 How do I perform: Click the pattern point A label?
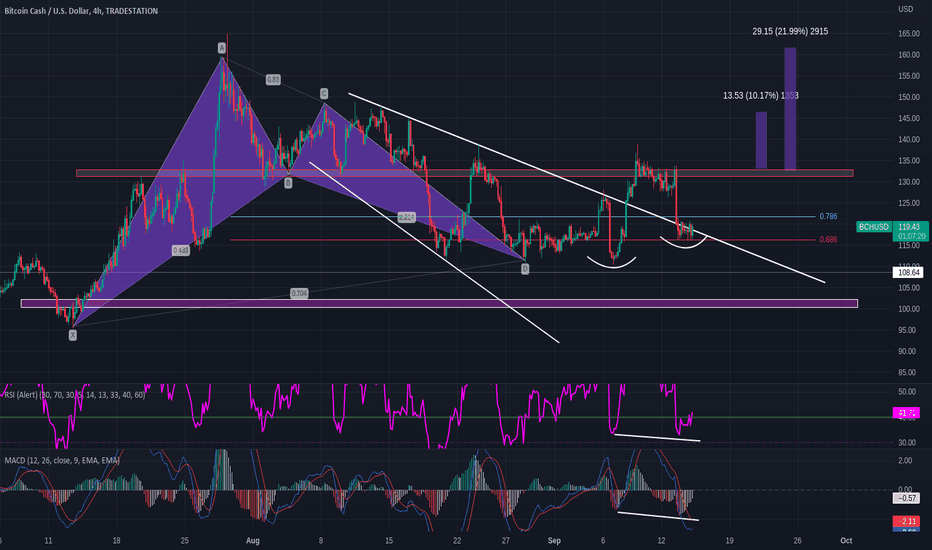tap(222, 48)
